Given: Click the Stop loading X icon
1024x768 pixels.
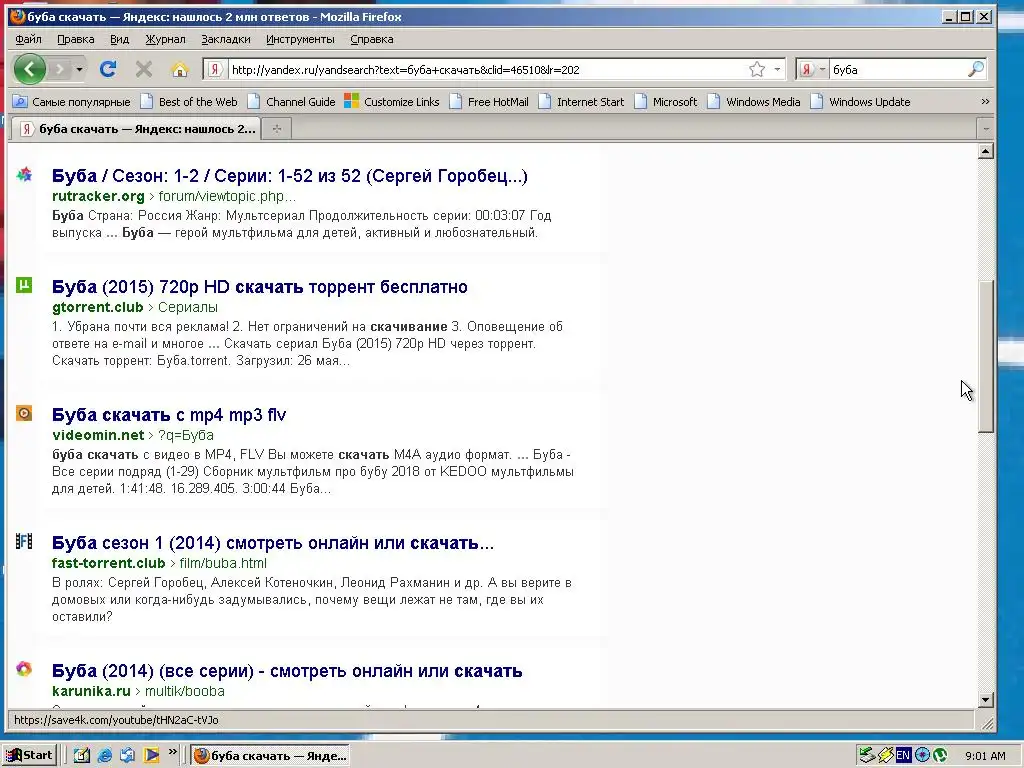Looking at the screenshot, I should point(144,69).
